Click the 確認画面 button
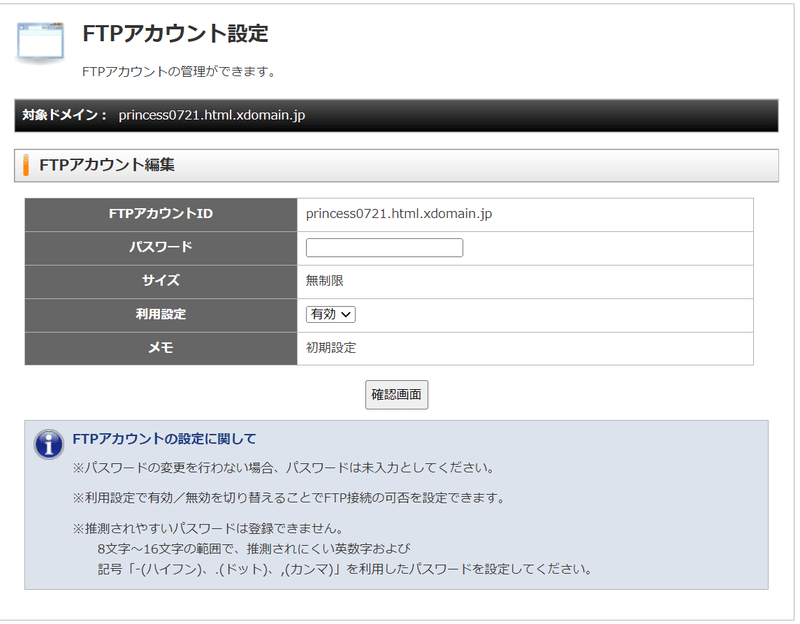Viewport: 800px width, 624px height. [396, 394]
